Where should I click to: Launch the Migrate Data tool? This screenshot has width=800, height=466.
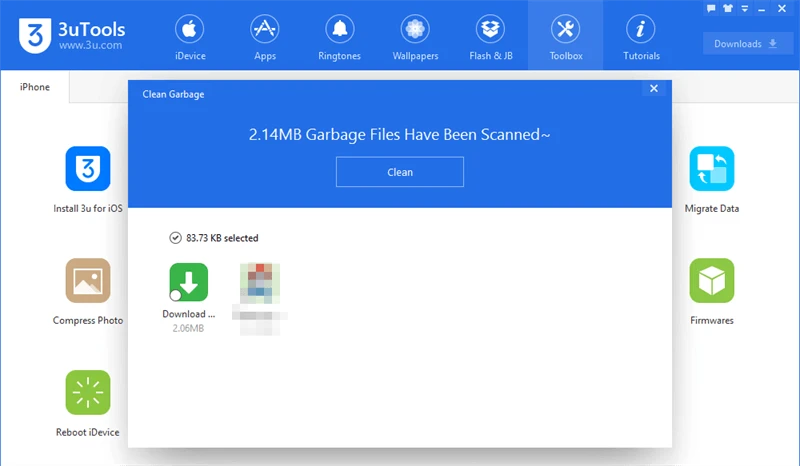[x=711, y=169]
